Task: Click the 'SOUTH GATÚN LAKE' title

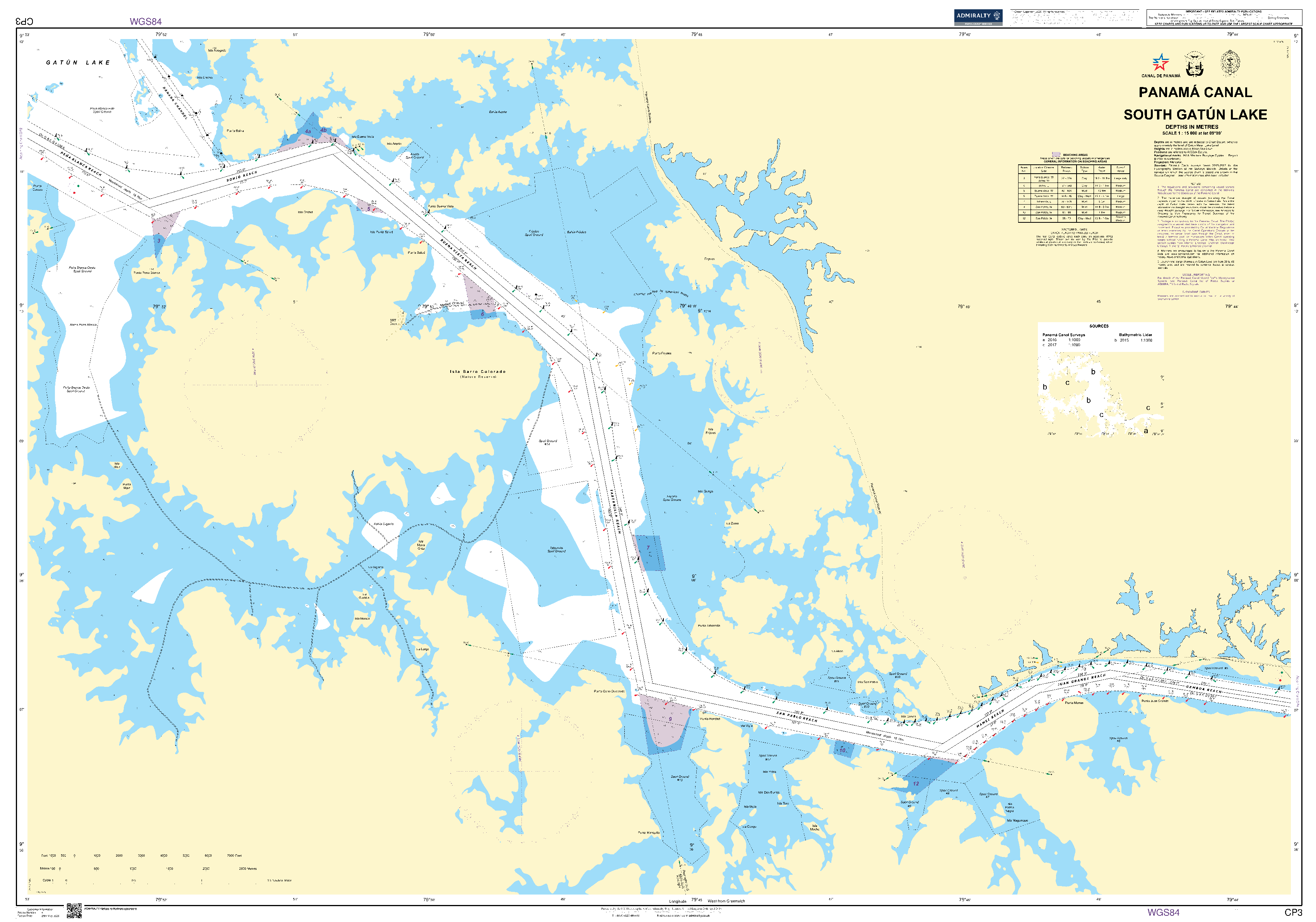Action: (1195, 114)
